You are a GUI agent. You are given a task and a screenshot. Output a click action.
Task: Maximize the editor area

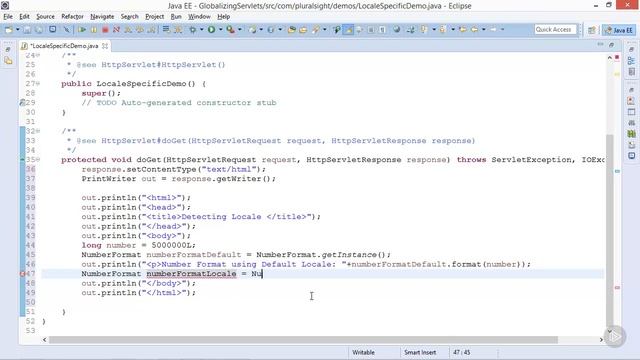[x=611, y=44]
